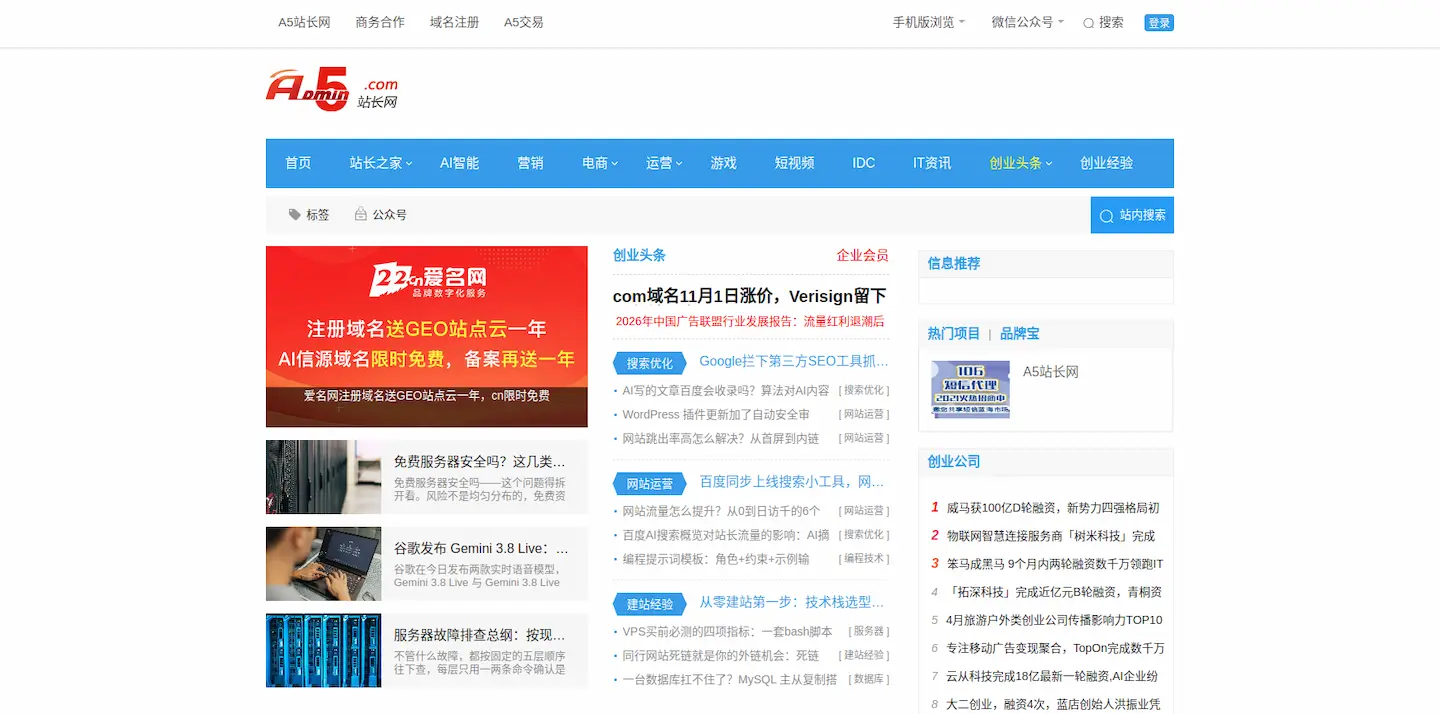This screenshot has width=1440, height=714.
Task: Open article 编程提示词模板
Action: [716, 559]
